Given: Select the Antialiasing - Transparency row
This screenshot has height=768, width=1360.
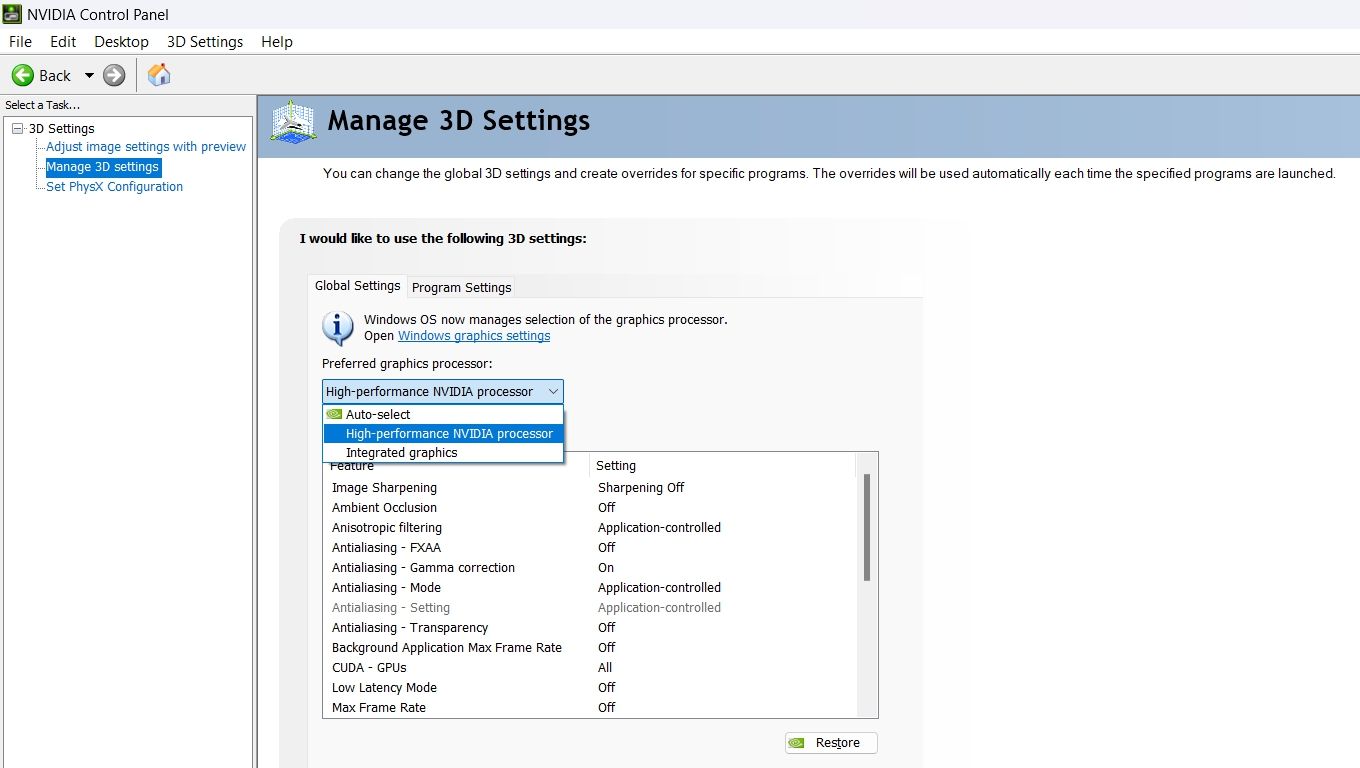Looking at the screenshot, I should [590, 628].
